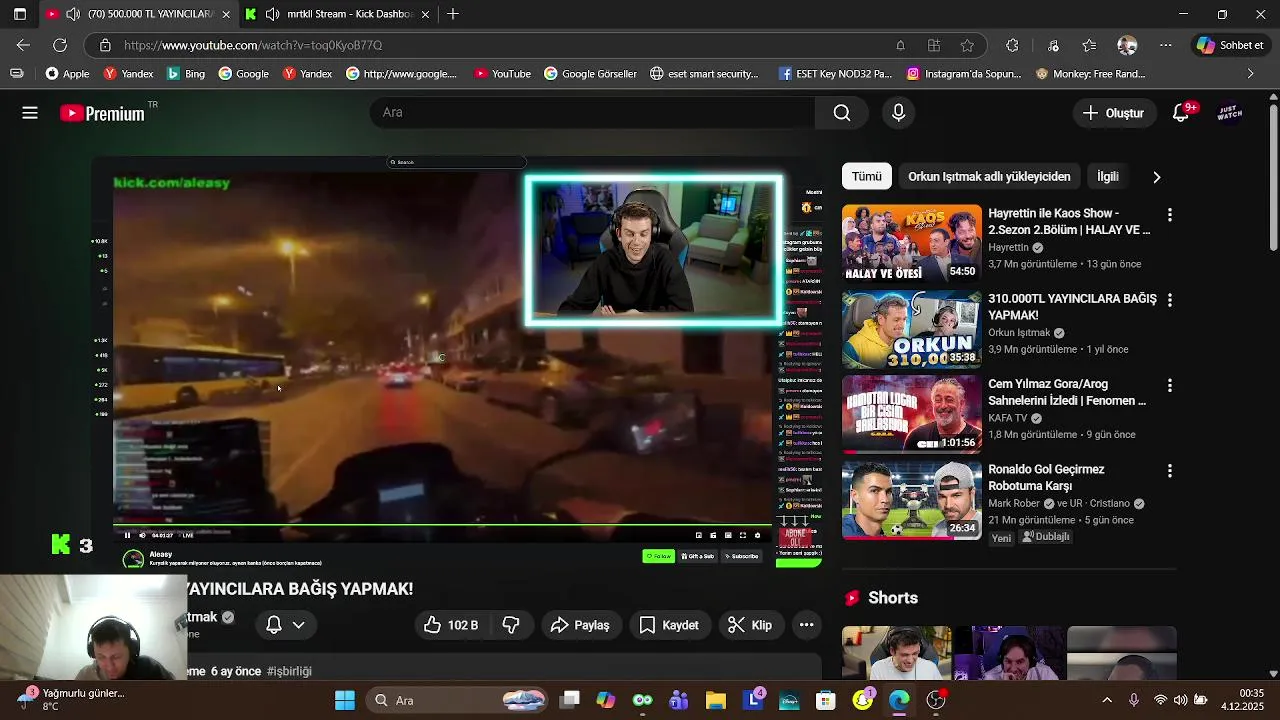Open Hayrettin ile Kaos Show thumbnail

912,243
